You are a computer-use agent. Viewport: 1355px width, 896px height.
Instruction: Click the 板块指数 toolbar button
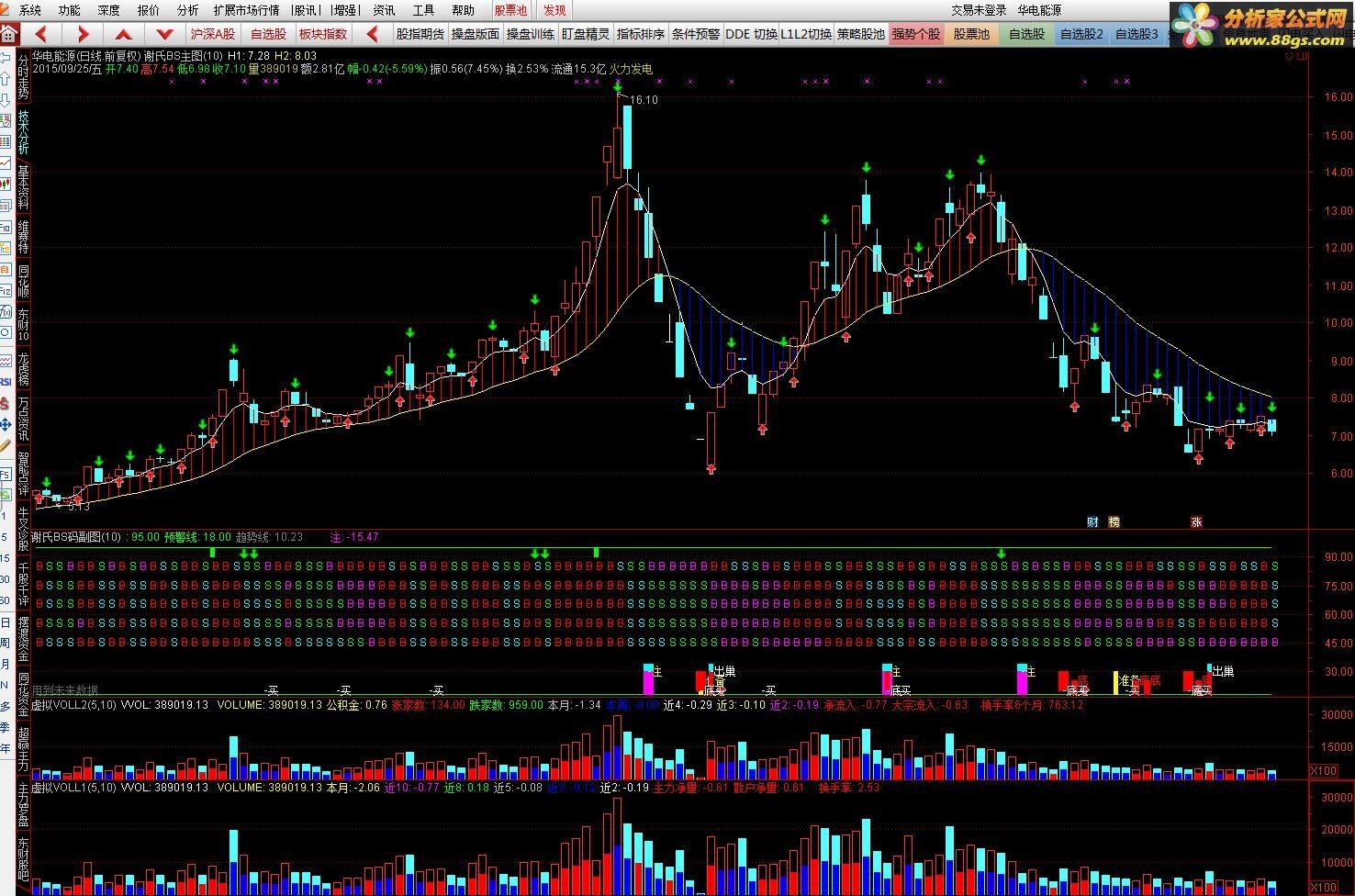[x=323, y=34]
